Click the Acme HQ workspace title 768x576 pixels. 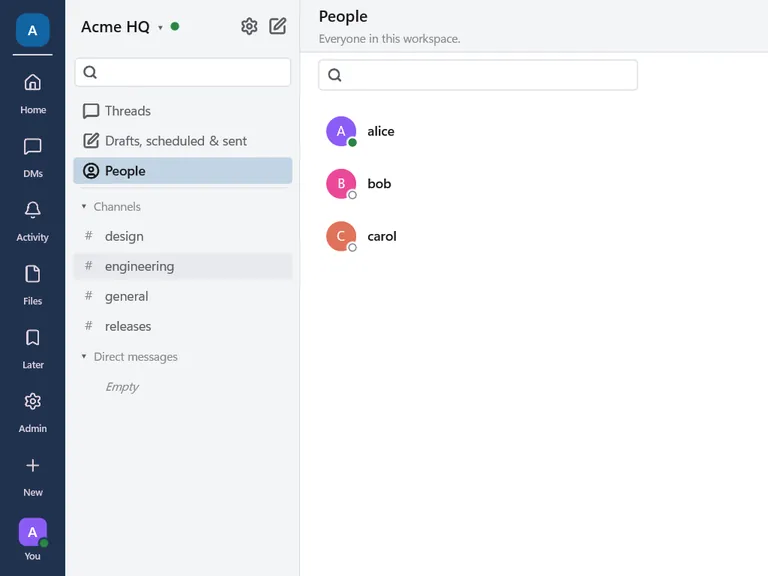pyautogui.click(x=115, y=27)
